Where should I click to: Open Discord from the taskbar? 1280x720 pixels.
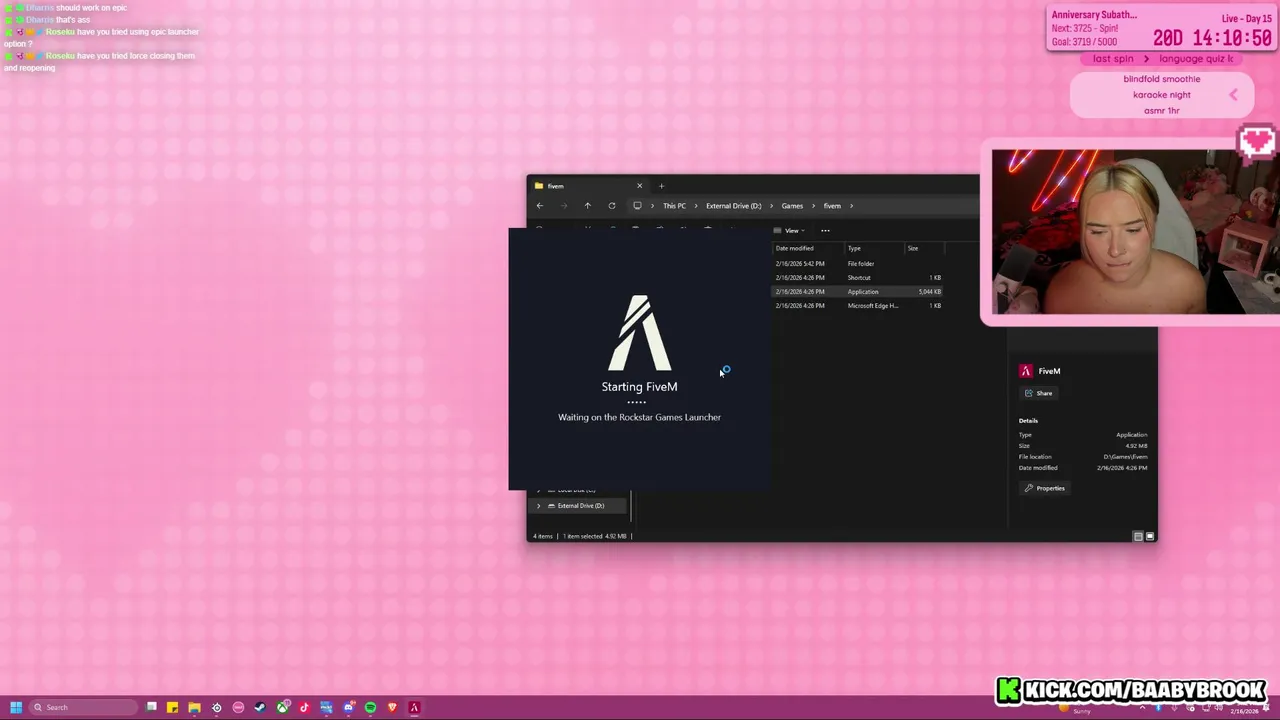(x=348, y=708)
